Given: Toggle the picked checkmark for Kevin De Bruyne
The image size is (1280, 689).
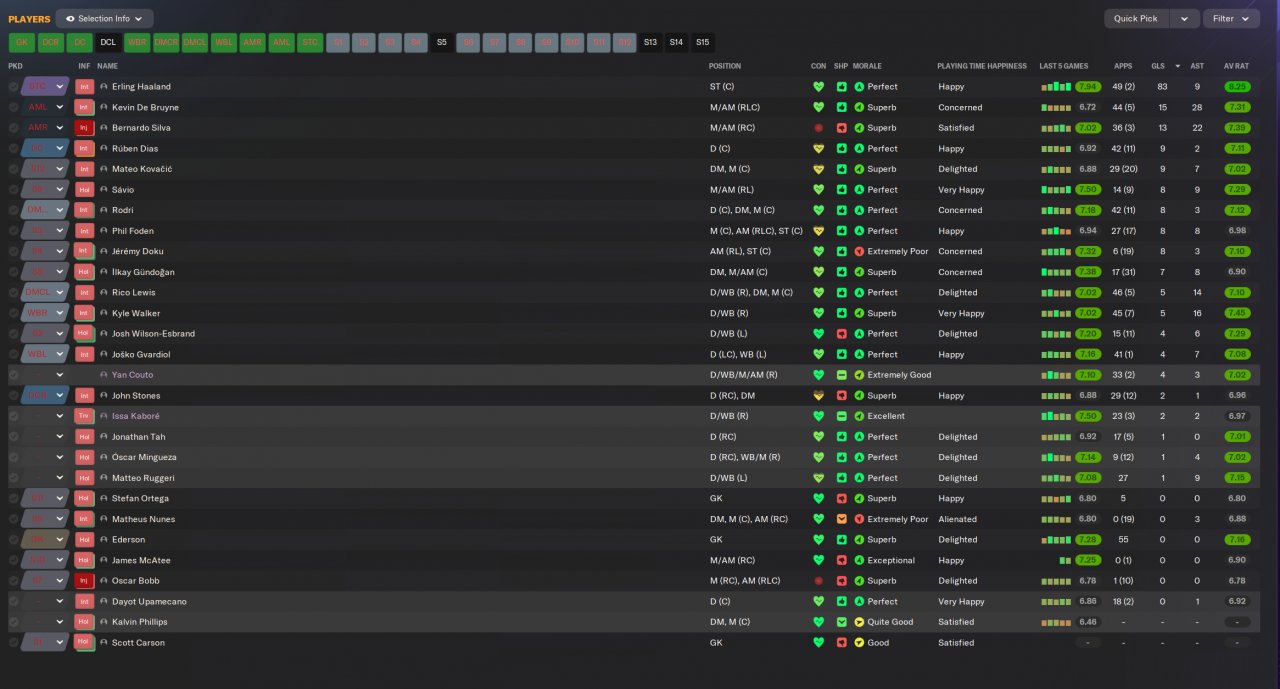Looking at the screenshot, I should (x=14, y=107).
